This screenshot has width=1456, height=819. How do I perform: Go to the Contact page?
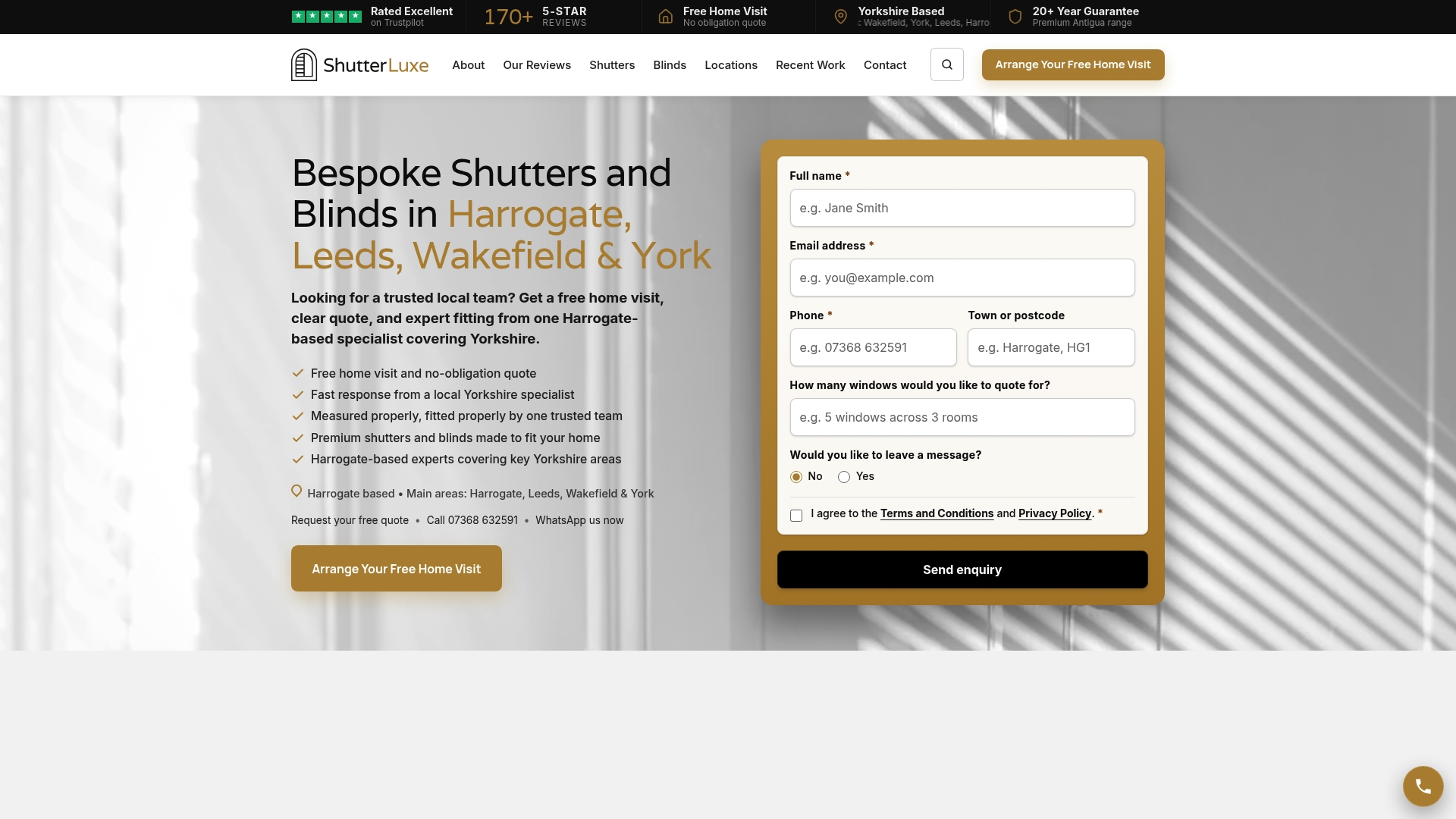point(885,65)
